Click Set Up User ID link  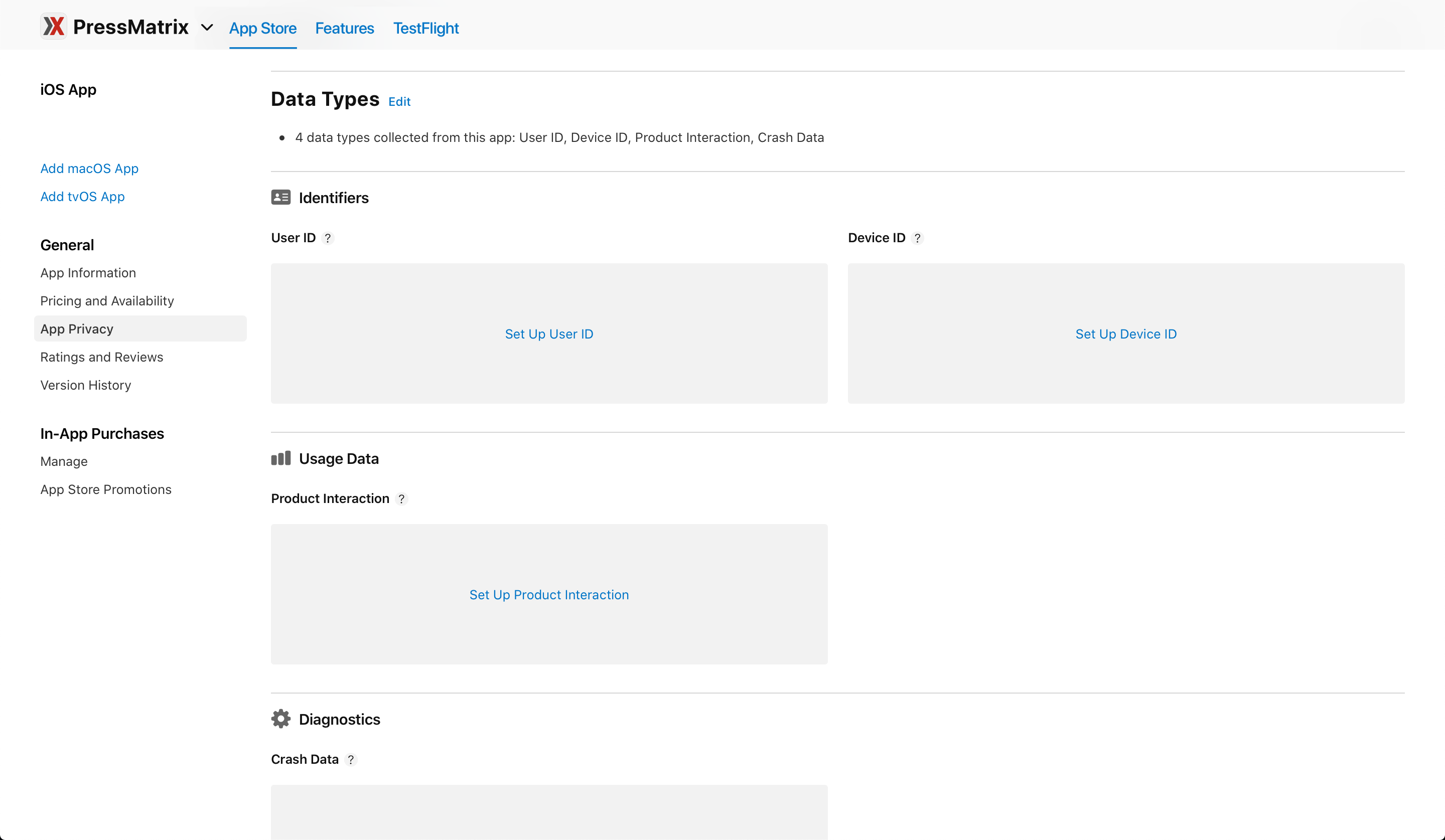(x=549, y=334)
